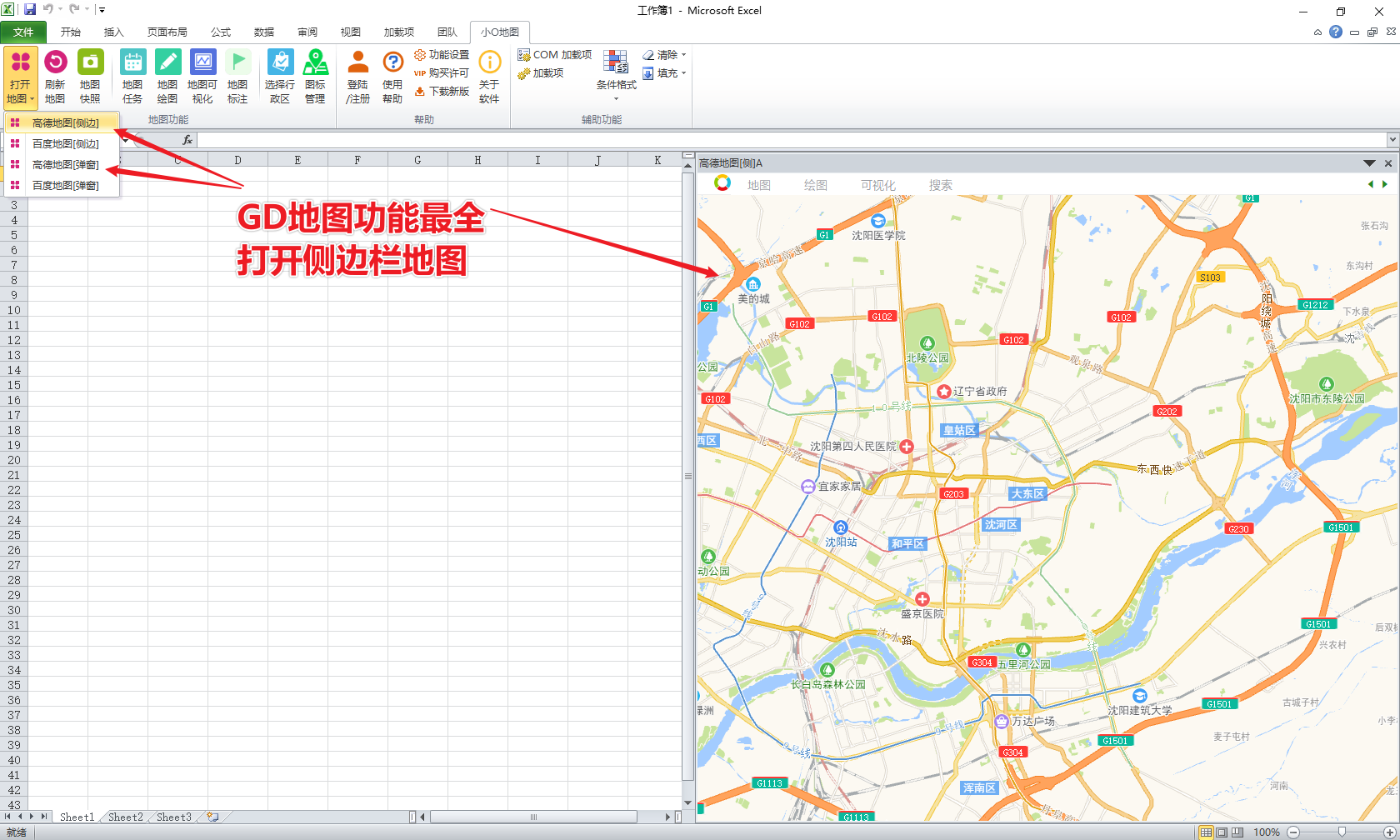Screen dimensions: 1400x840
Task: Click the colorful logo icon in map pane
Action: coord(722,183)
